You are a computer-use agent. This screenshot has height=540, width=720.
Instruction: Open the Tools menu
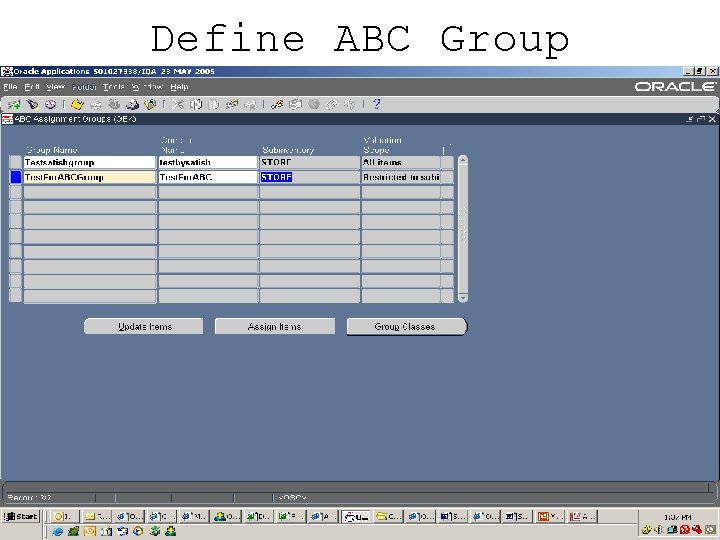(x=114, y=87)
